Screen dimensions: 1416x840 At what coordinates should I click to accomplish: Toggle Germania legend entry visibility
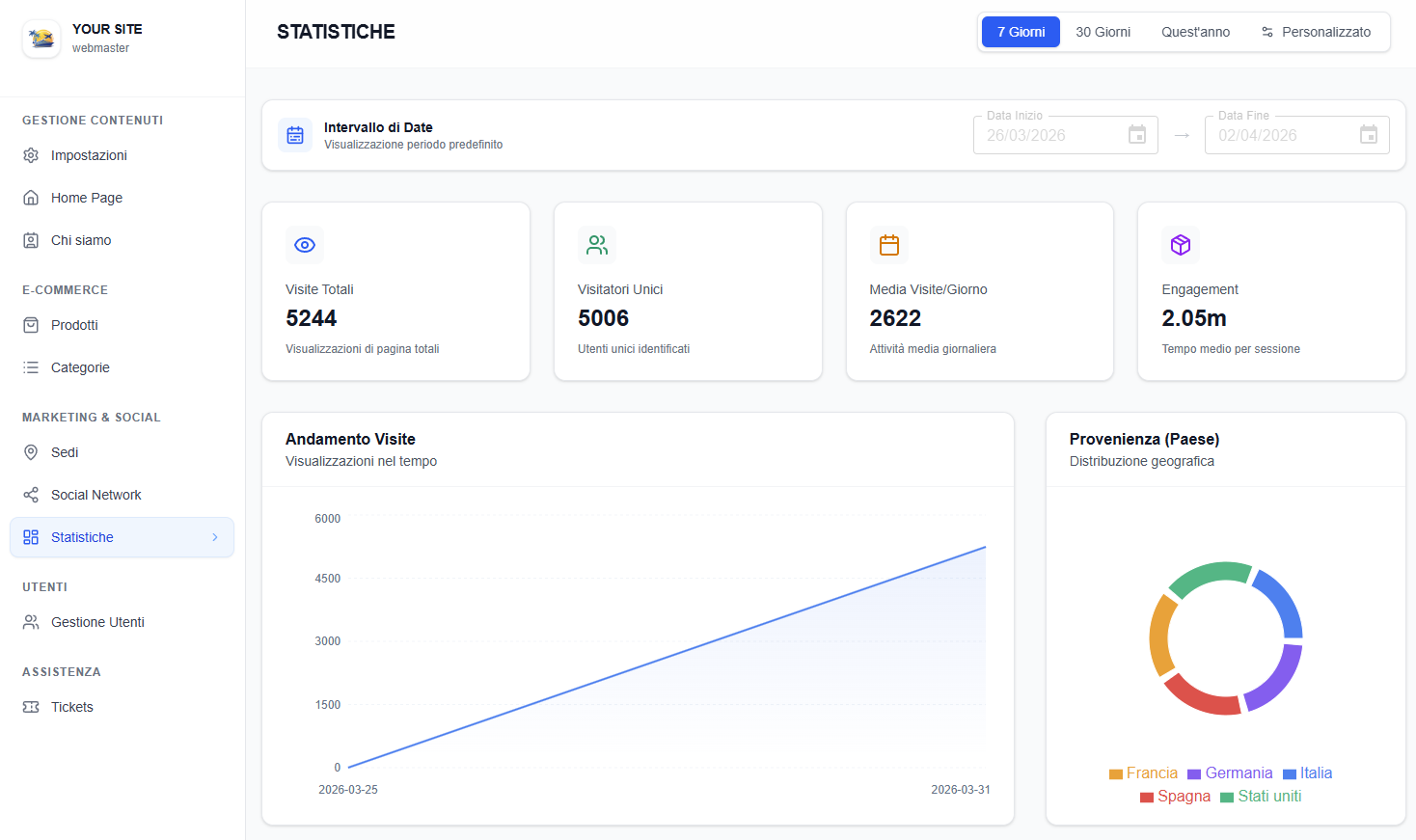[1230, 773]
